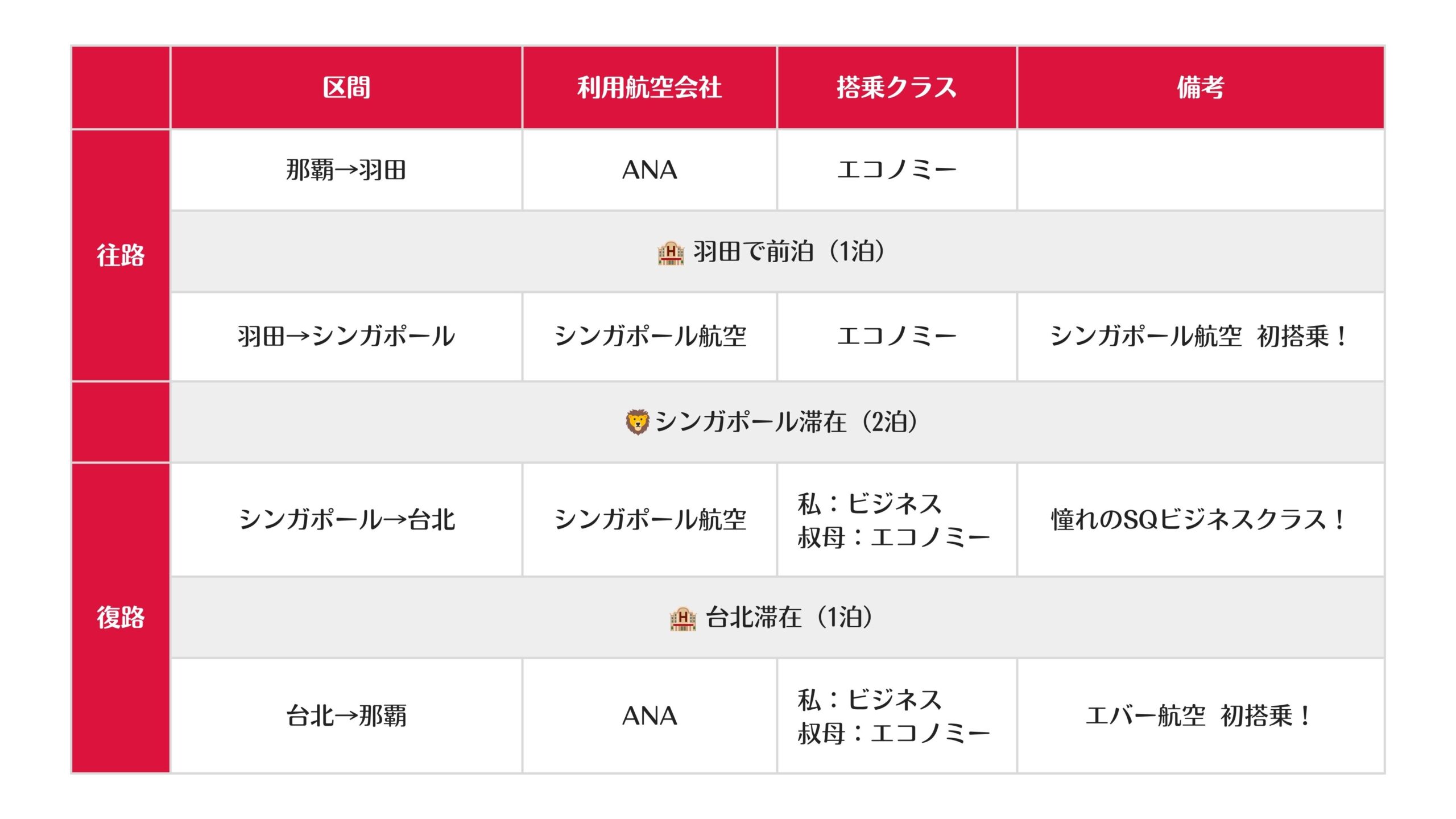Click ANA in the 台北→那覇 row
The height and width of the screenshot is (819, 1456).
(x=650, y=715)
